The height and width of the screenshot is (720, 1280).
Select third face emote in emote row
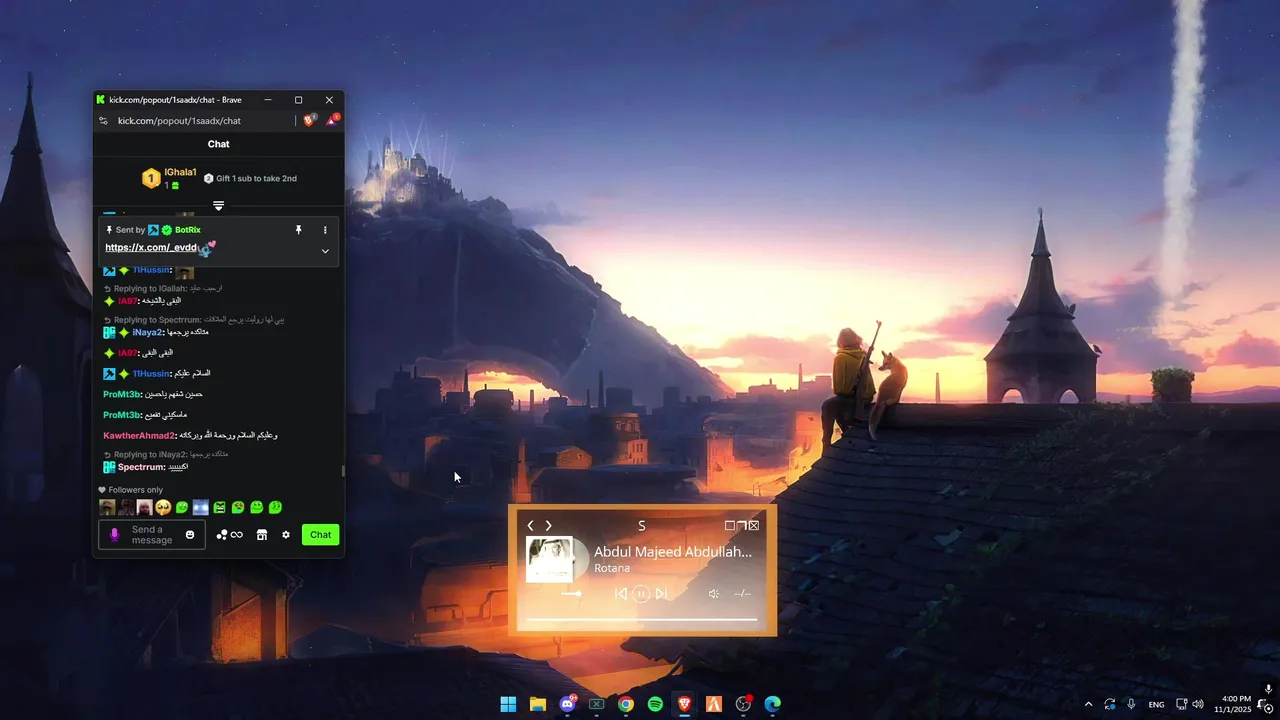[145, 508]
